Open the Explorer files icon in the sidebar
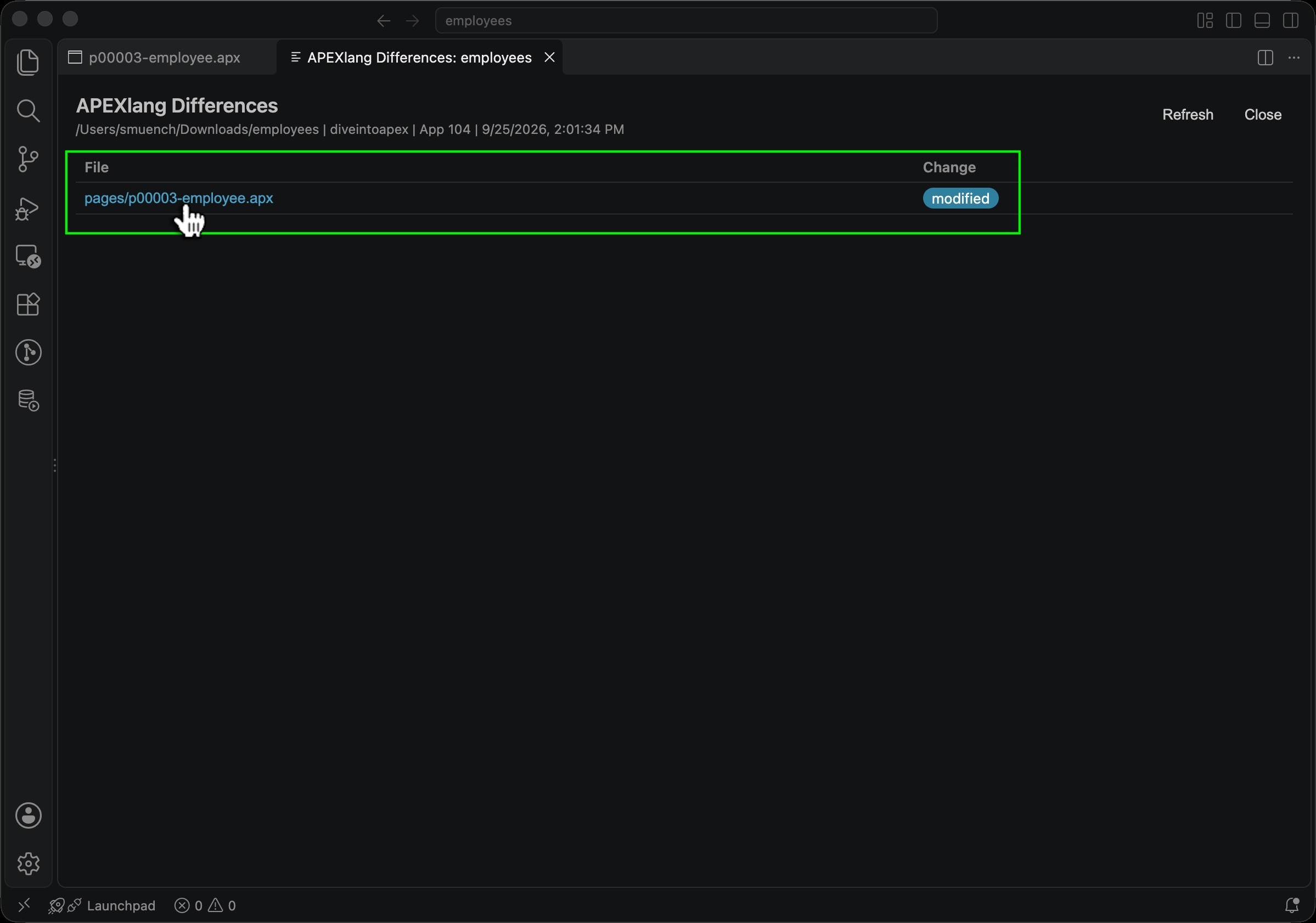 (x=28, y=62)
